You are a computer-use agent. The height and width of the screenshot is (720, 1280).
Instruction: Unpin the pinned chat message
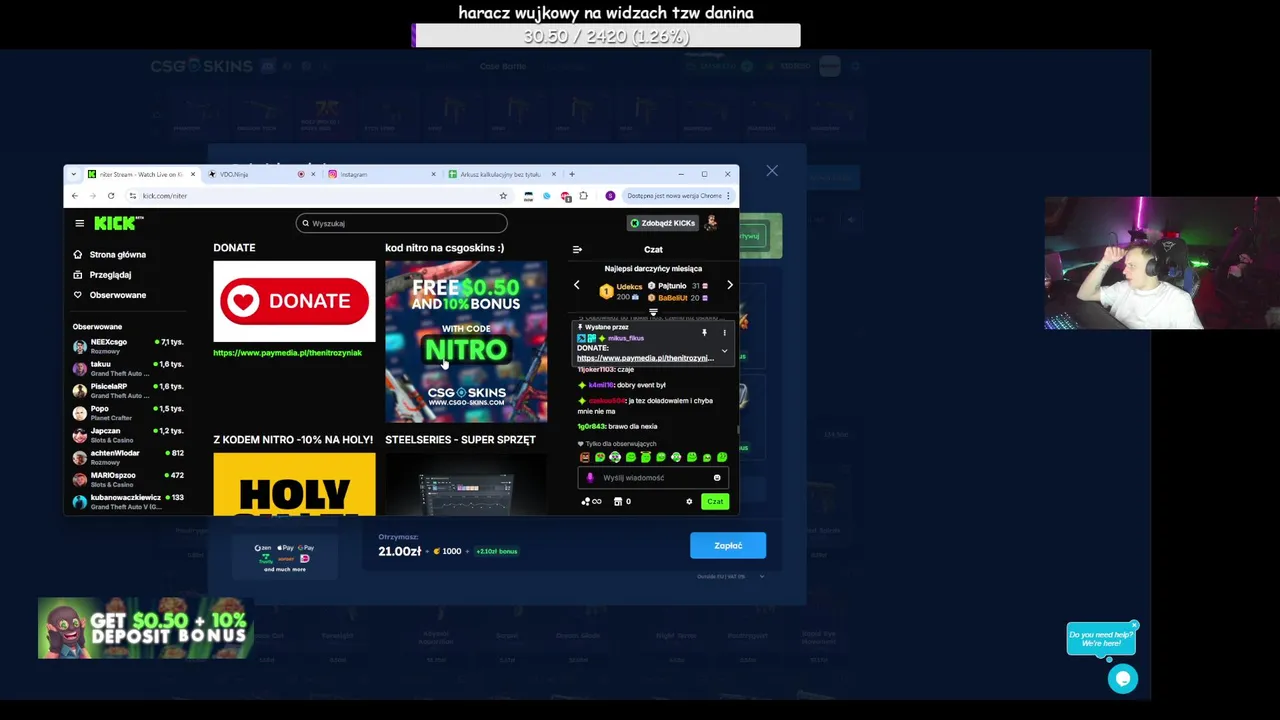(x=704, y=332)
